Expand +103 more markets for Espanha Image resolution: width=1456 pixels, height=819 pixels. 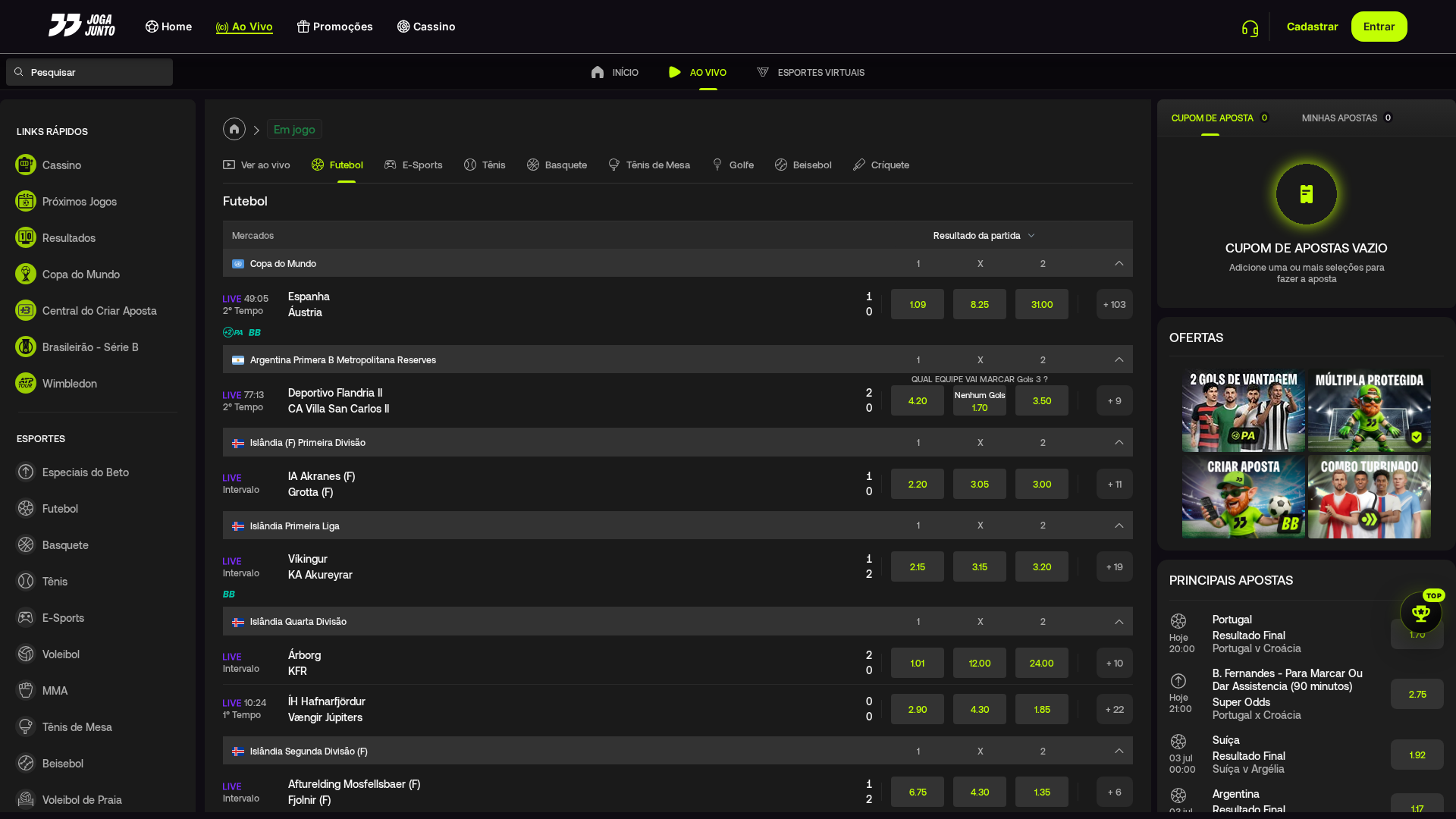coord(1114,304)
